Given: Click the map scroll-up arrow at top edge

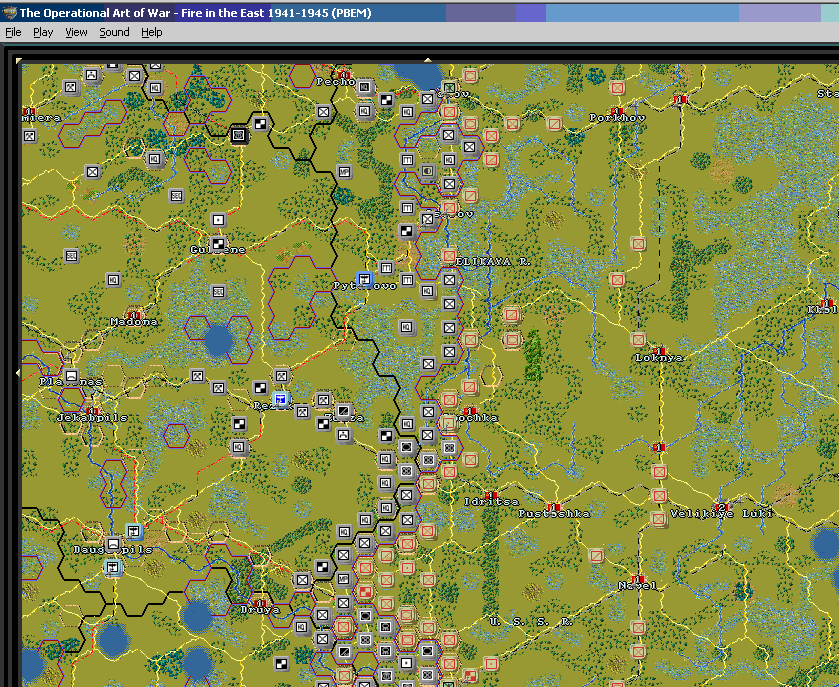Looking at the screenshot, I should point(428,60).
